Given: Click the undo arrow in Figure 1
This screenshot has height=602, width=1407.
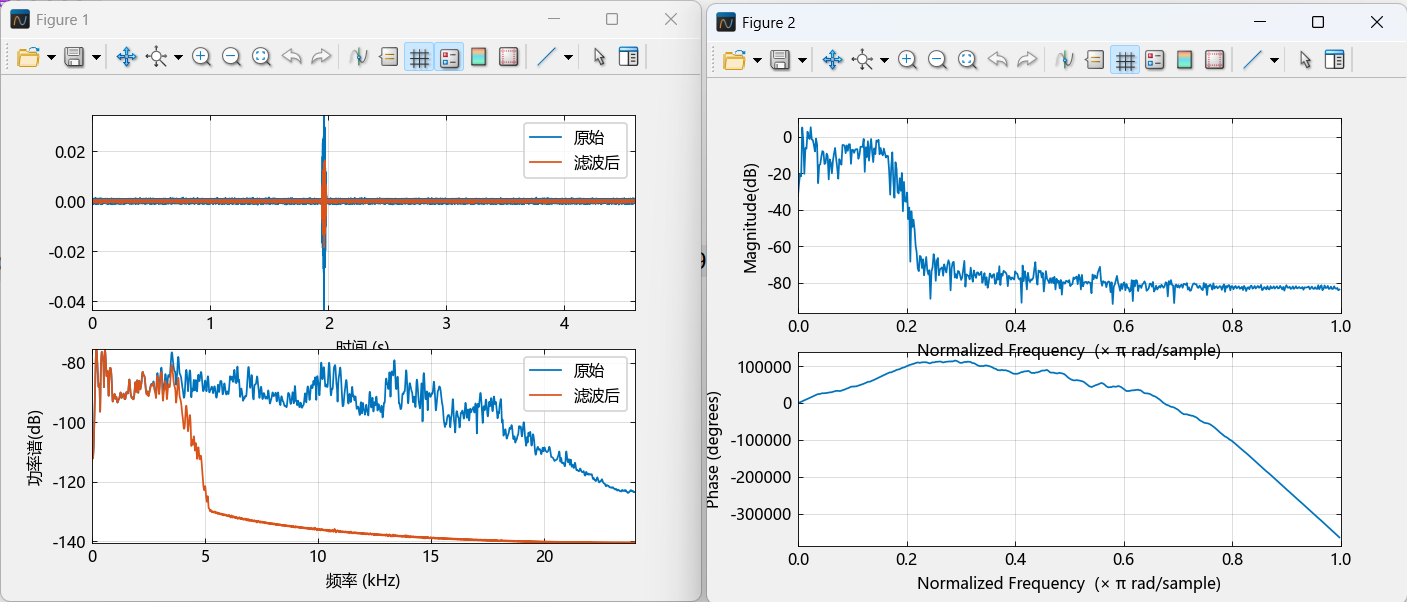Looking at the screenshot, I should (x=291, y=57).
